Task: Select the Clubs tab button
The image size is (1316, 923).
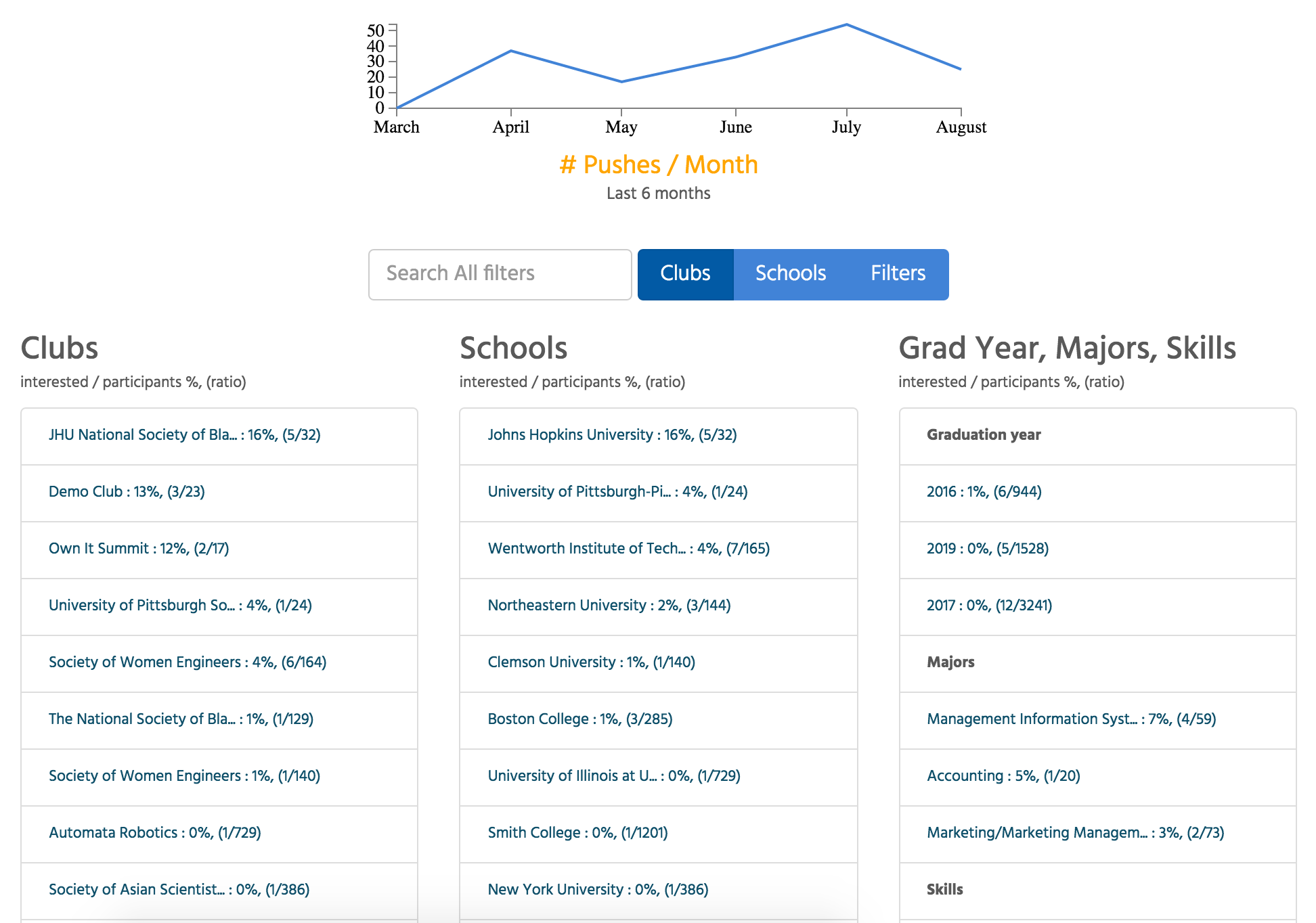Action: coord(685,274)
